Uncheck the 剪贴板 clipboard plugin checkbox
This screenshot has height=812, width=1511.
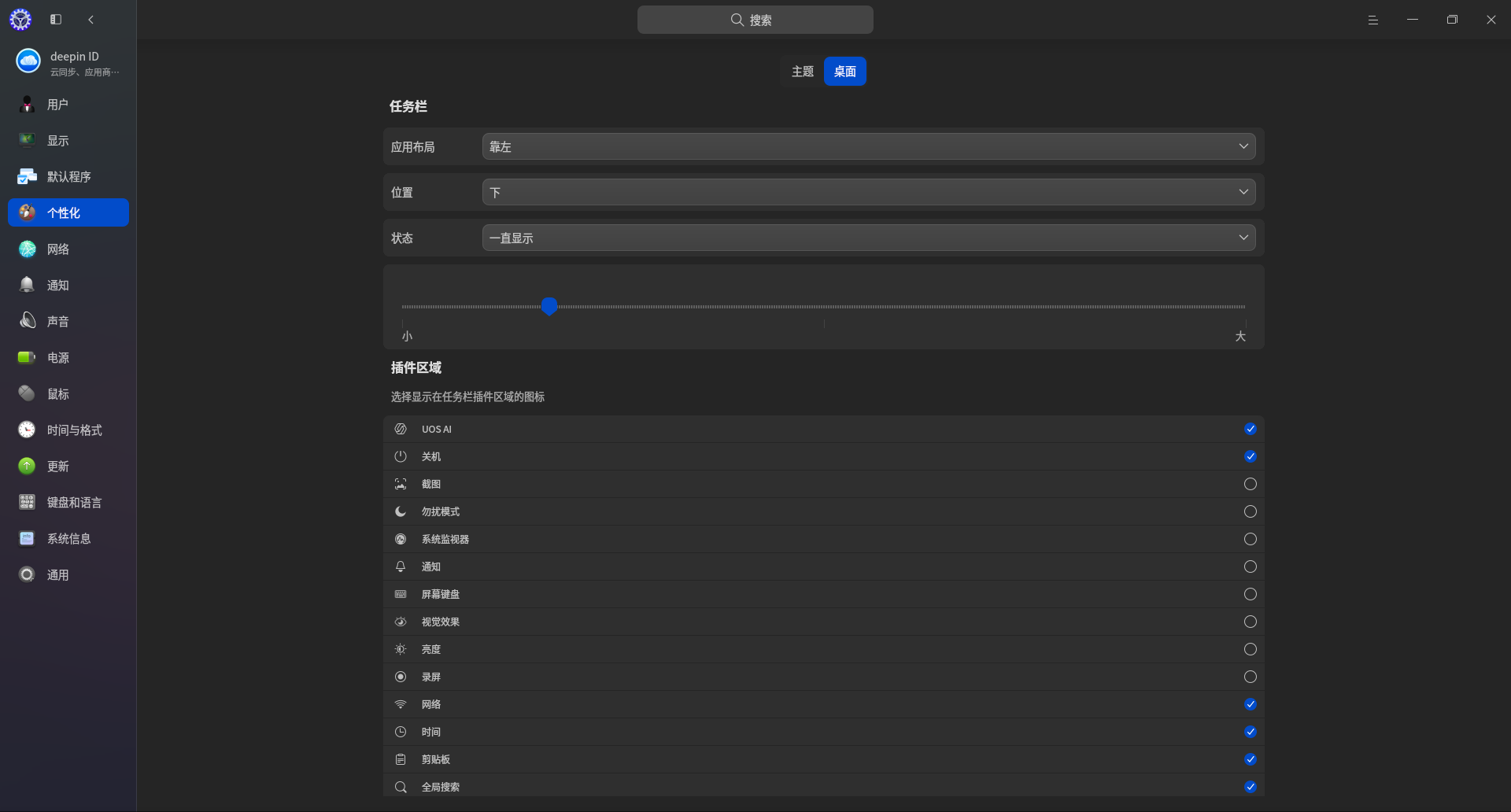pos(1251,759)
